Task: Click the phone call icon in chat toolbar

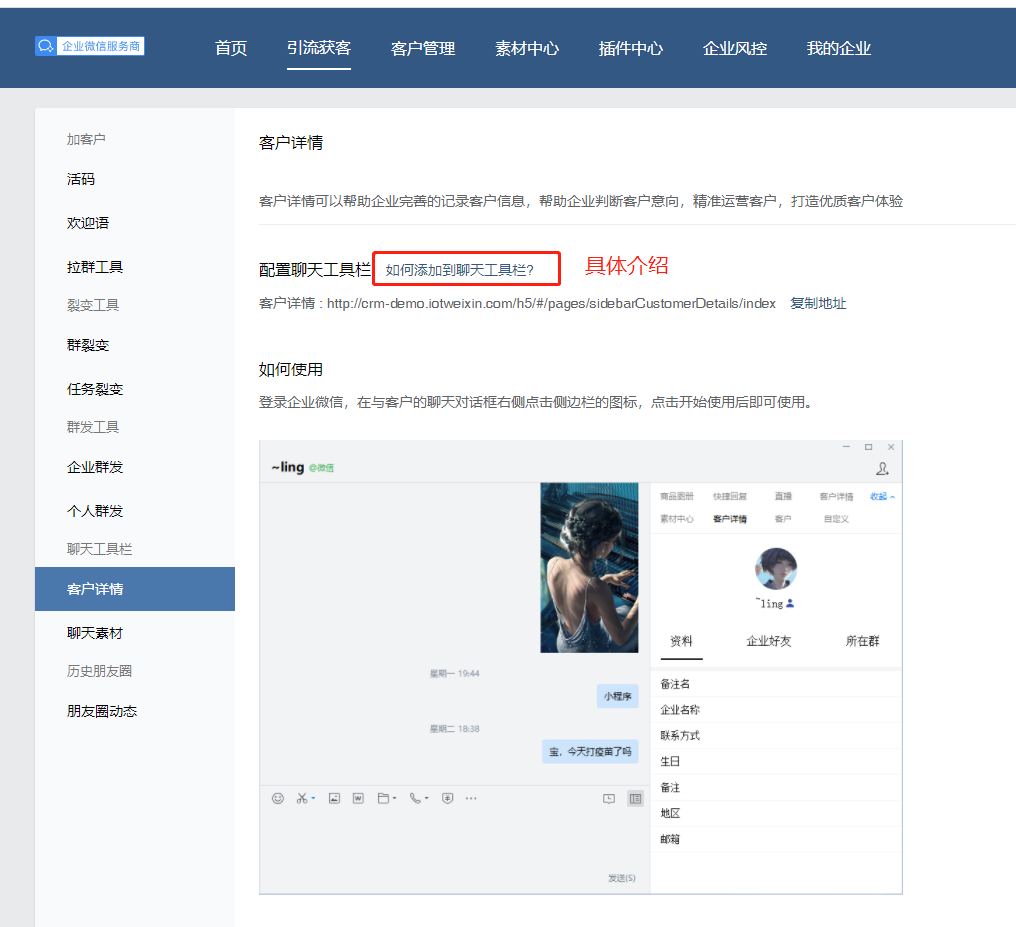Action: (415, 798)
